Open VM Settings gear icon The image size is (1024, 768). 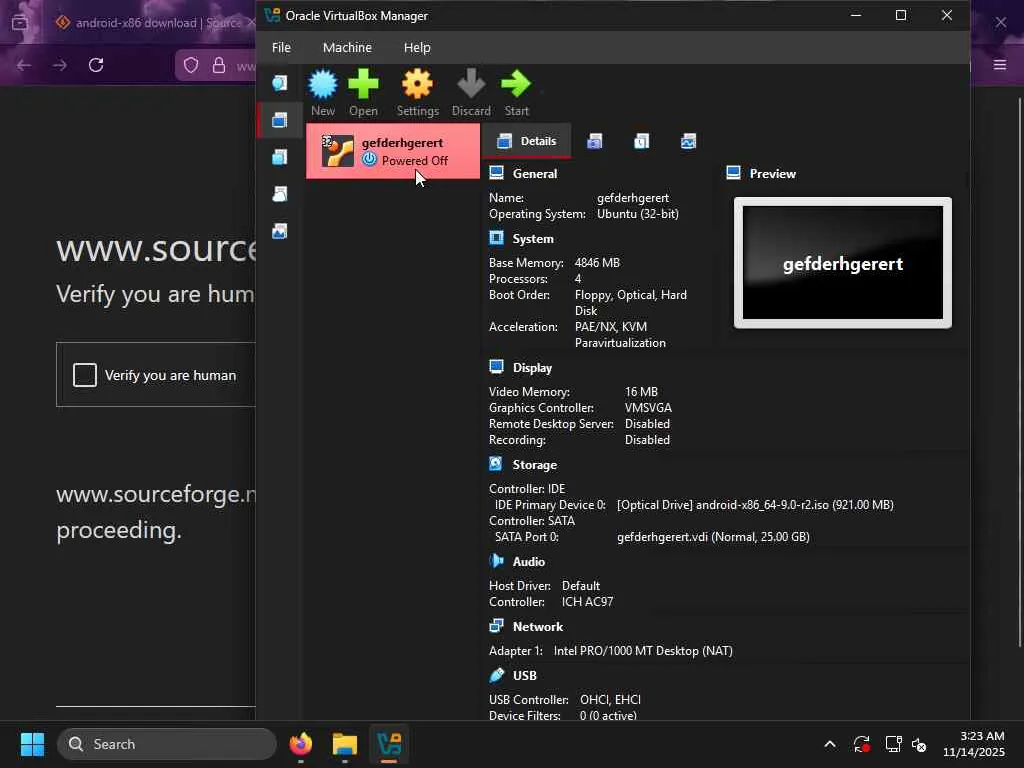pyautogui.click(x=417, y=93)
